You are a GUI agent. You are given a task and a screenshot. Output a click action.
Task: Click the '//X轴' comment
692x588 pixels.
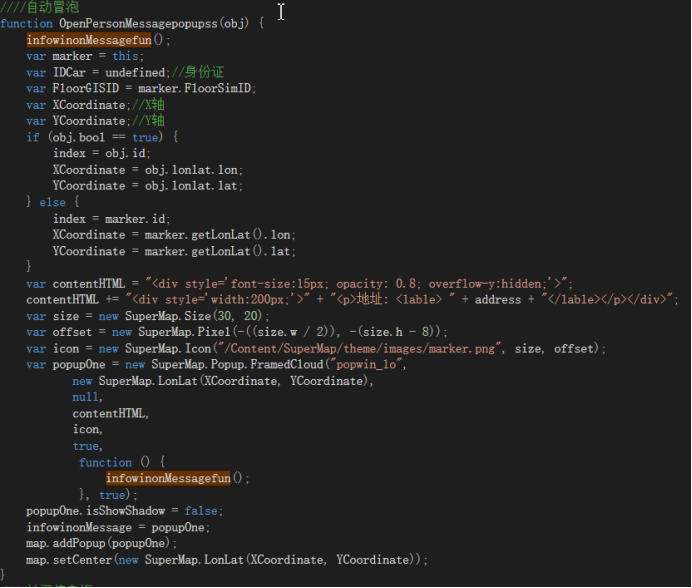tap(148, 105)
